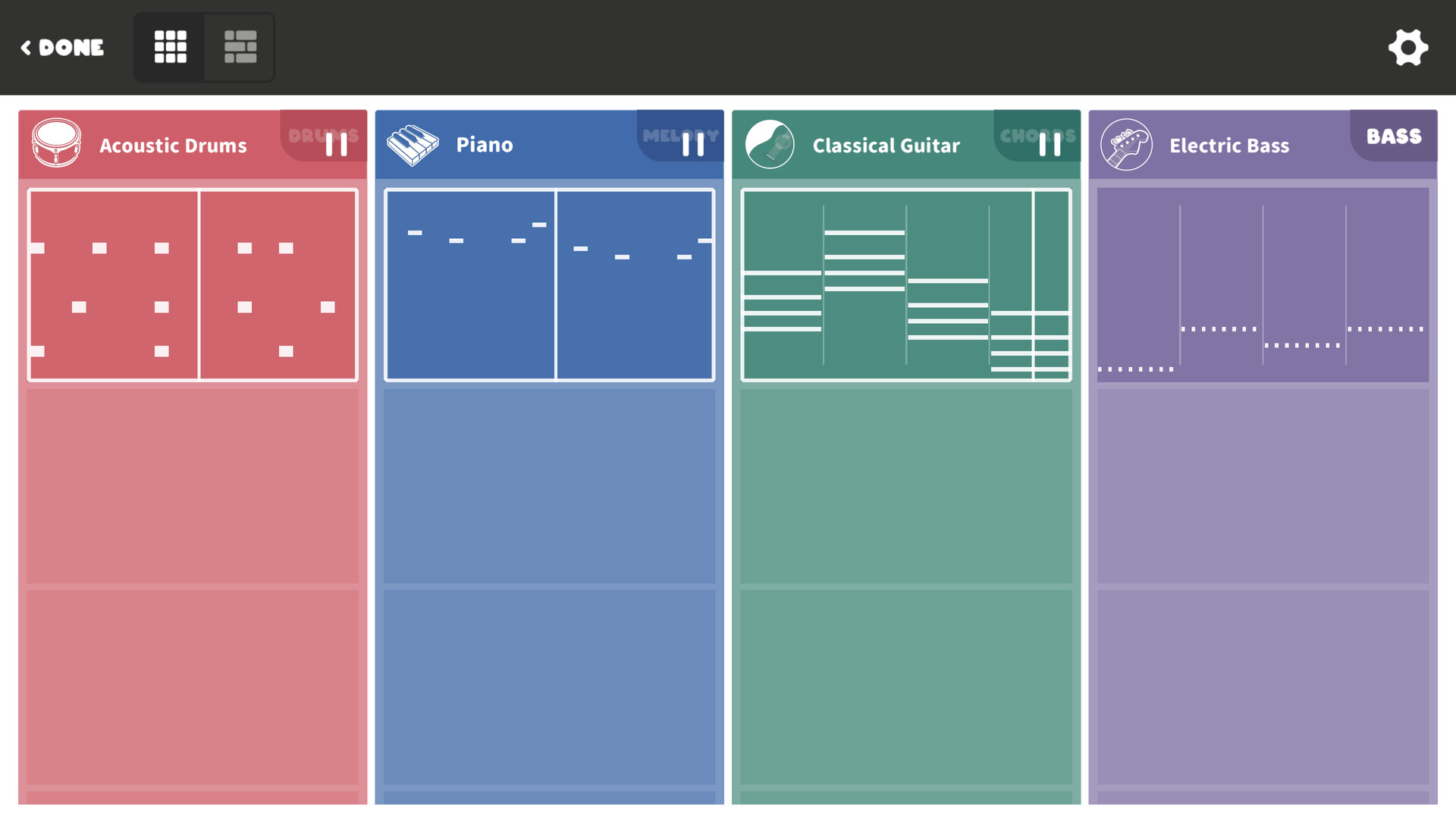
Task: Open the first piano melody clip
Action: (549, 284)
